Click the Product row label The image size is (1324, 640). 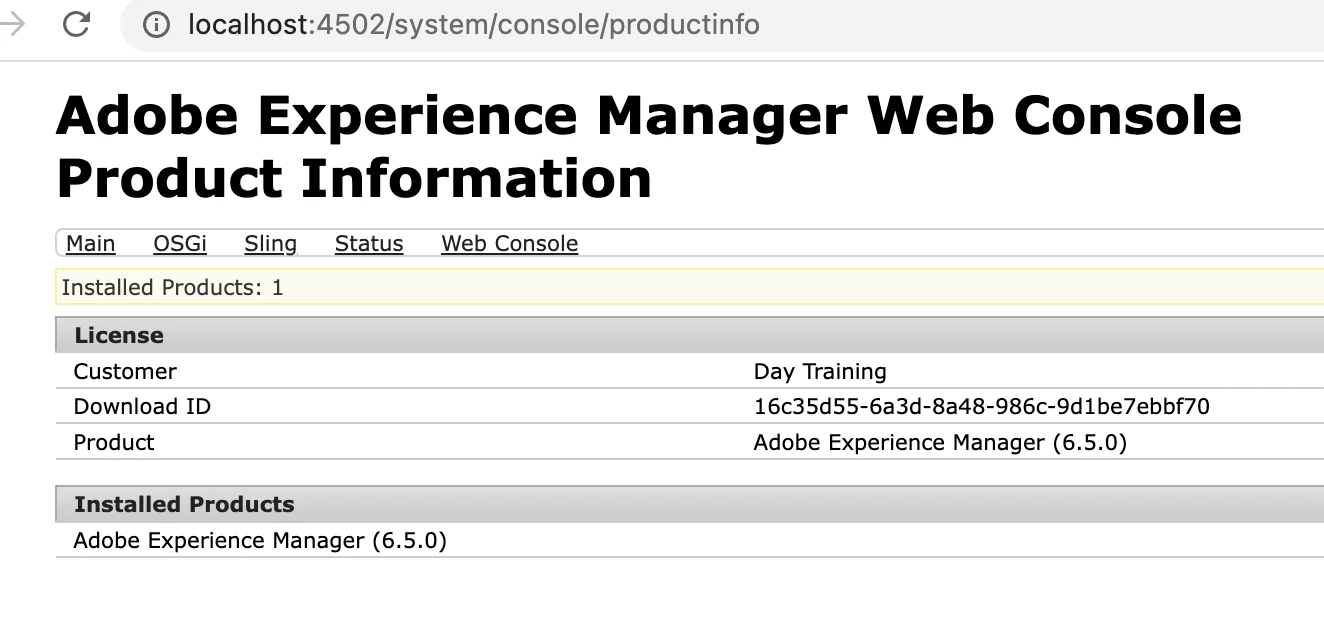coord(114,442)
